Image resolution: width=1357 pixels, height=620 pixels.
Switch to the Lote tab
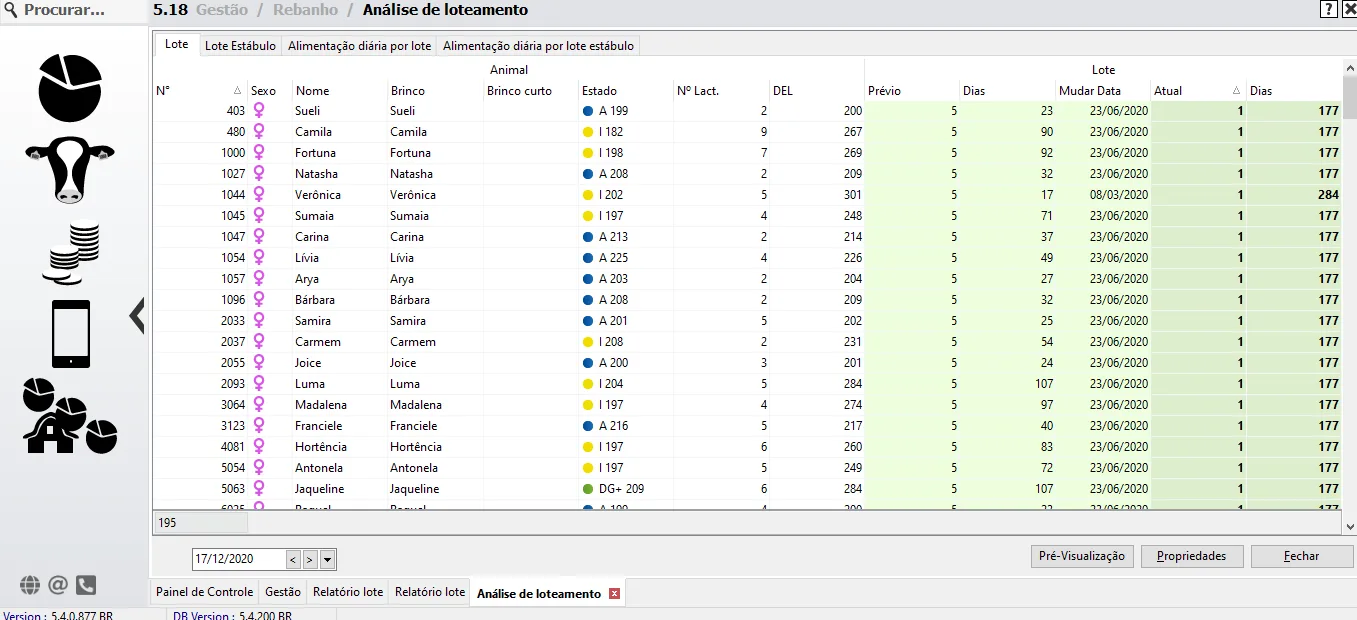tap(177, 46)
